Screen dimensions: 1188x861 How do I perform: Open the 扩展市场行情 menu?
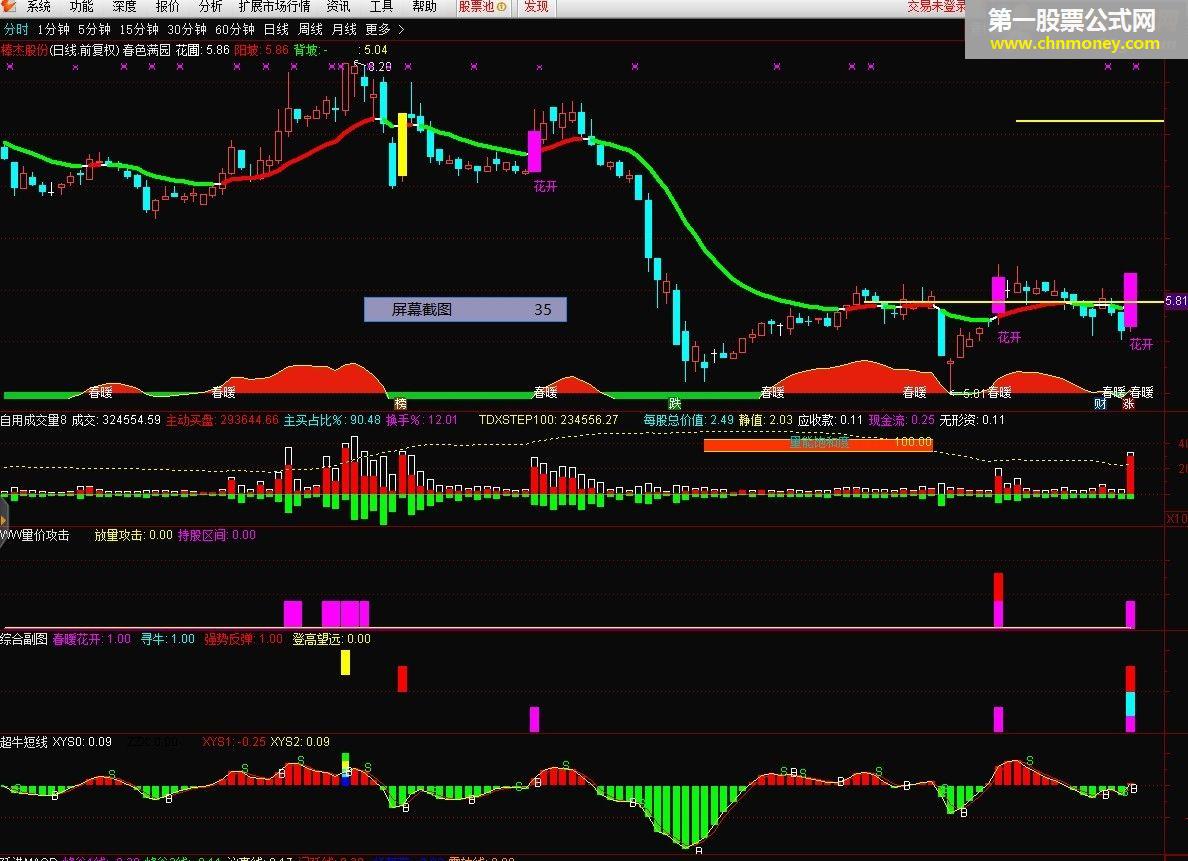[274, 7]
